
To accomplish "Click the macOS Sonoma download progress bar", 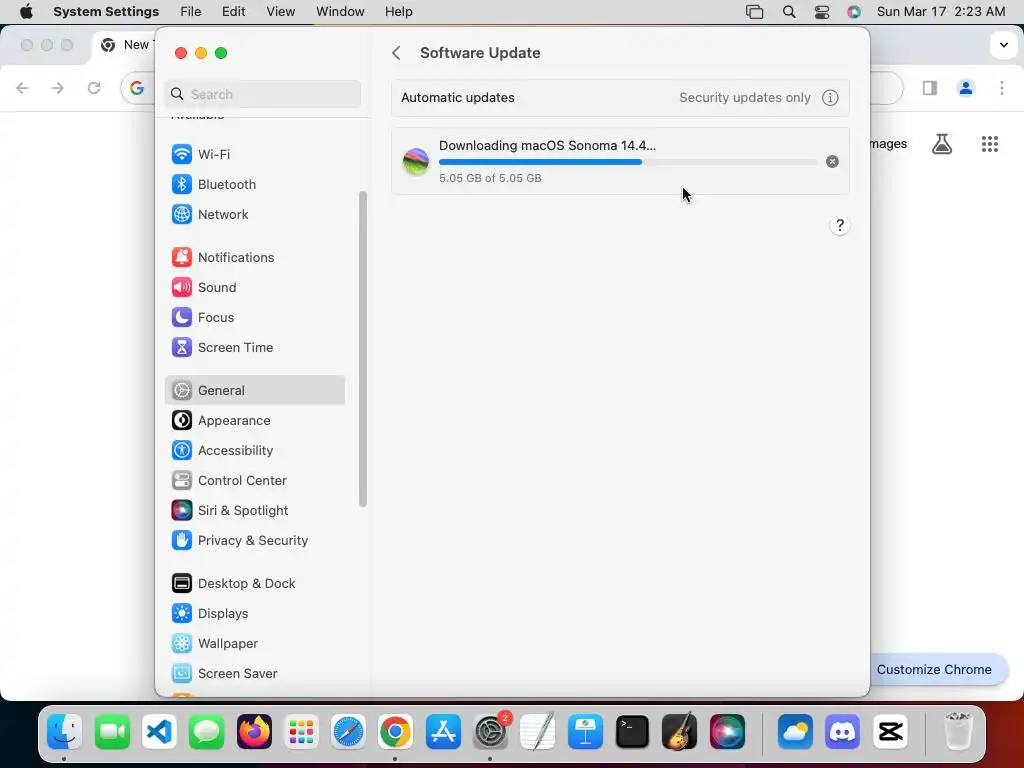I will 628,162.
